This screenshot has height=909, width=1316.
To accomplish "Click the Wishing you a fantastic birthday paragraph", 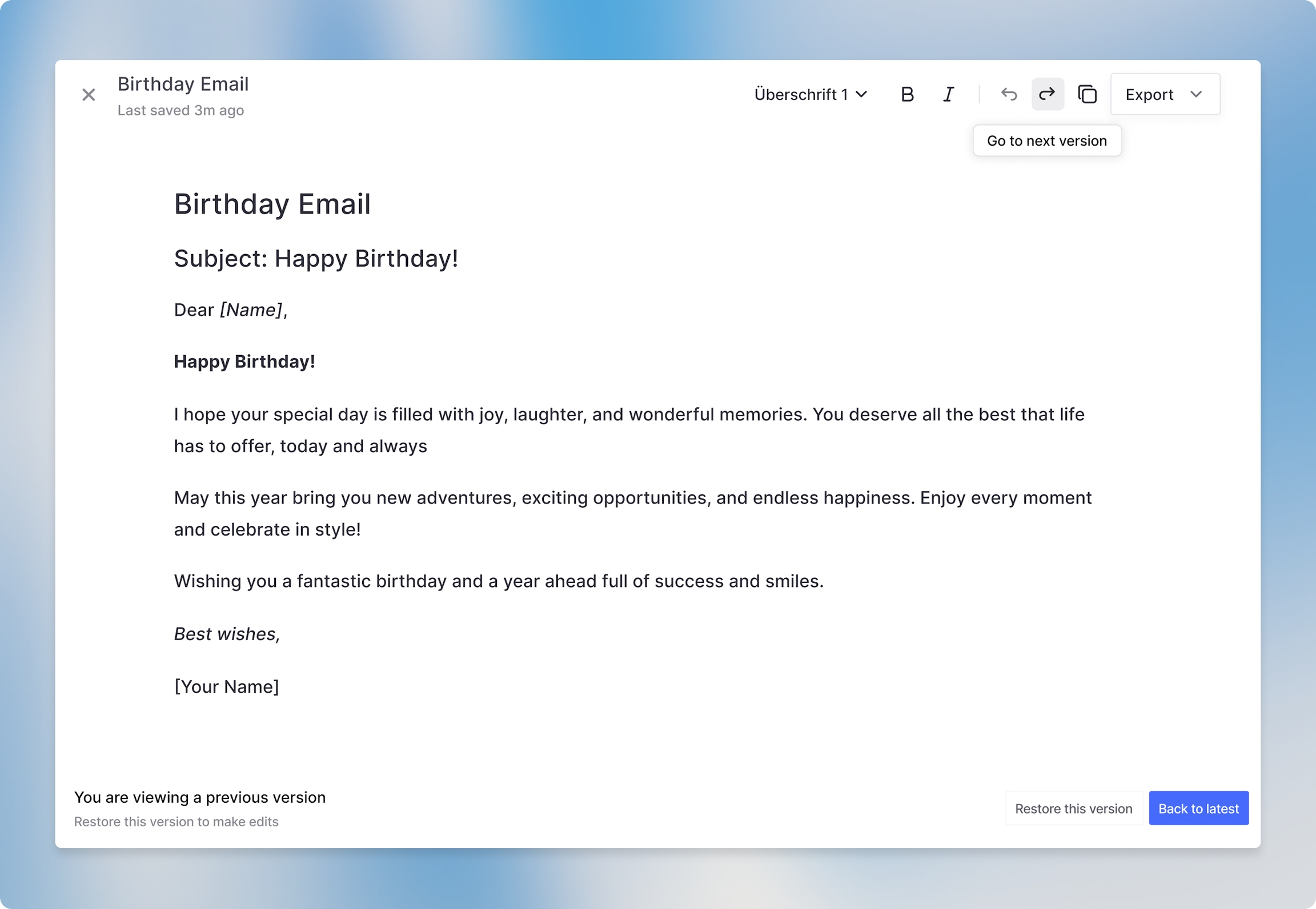I will click(499, 581).
